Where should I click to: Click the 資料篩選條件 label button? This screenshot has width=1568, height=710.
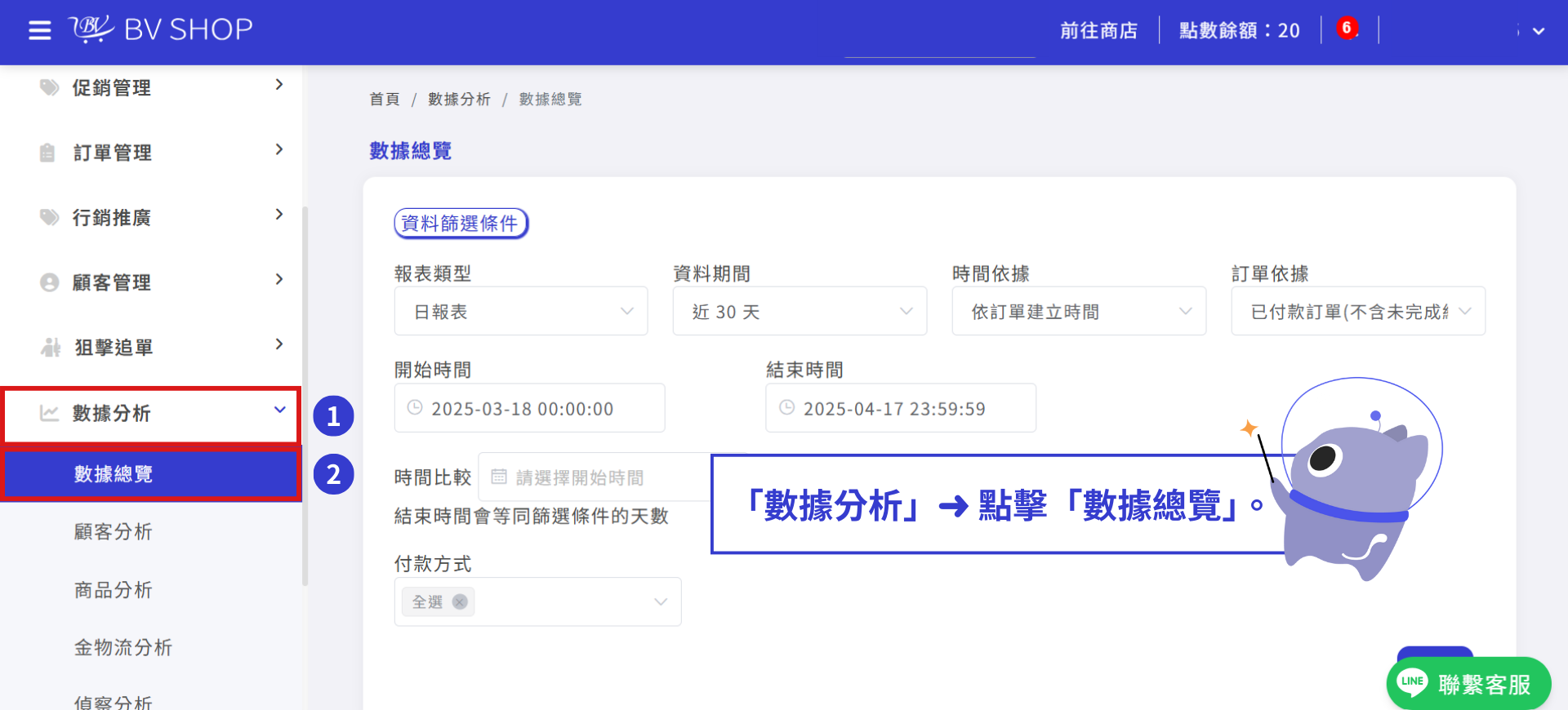461,223
